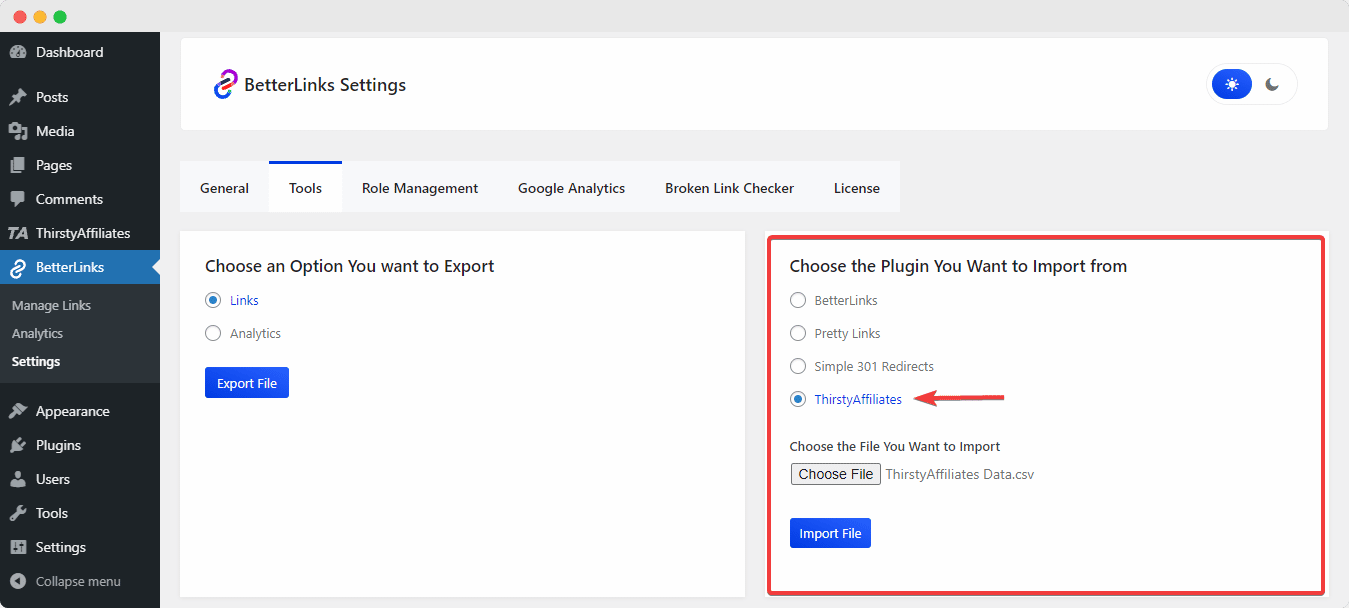The width and height of the screenshot is (1349, 608).
Task: Click the Choose File button
Action: (x=836, y=474)
